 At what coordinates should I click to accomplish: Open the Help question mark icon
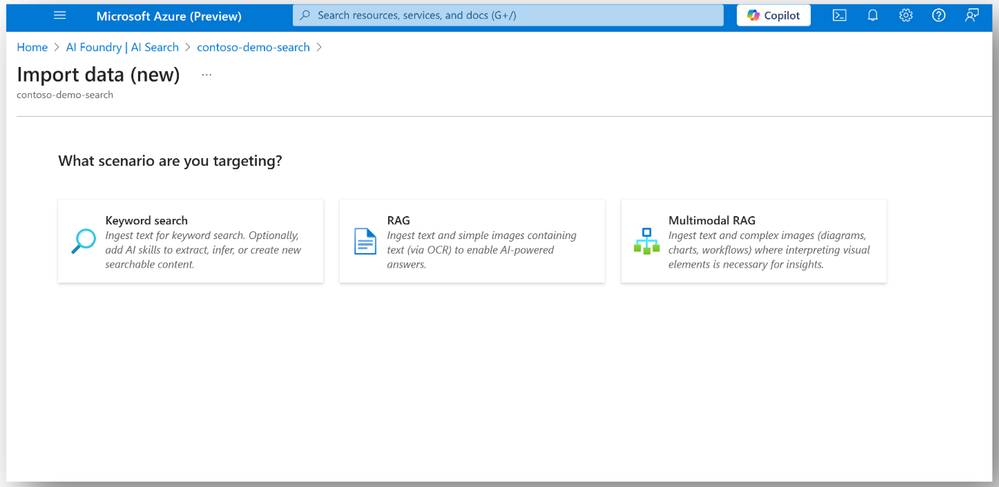pyautogui.click(x=938, y=16)
